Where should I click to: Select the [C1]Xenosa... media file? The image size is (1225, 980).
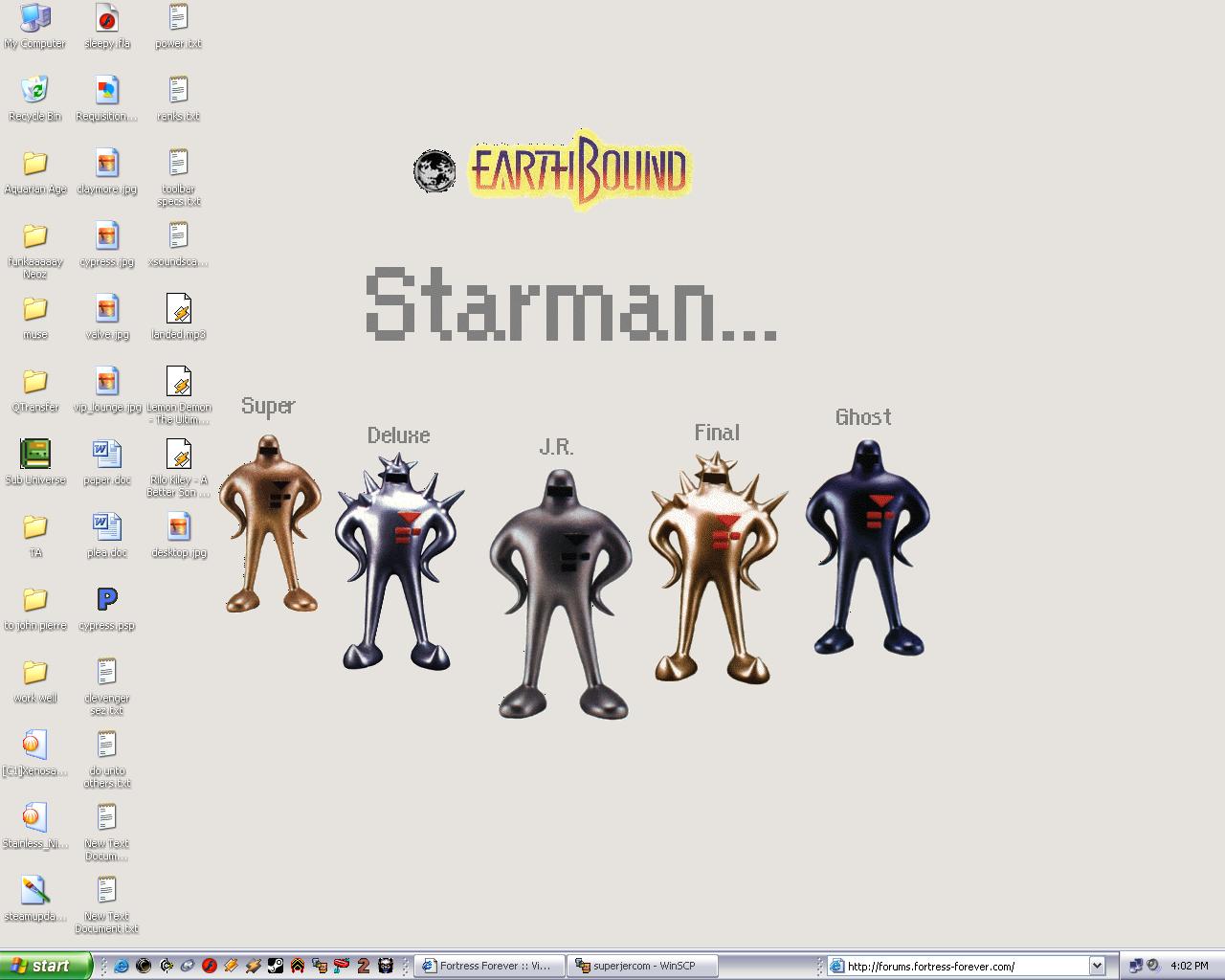coord(35,753)
